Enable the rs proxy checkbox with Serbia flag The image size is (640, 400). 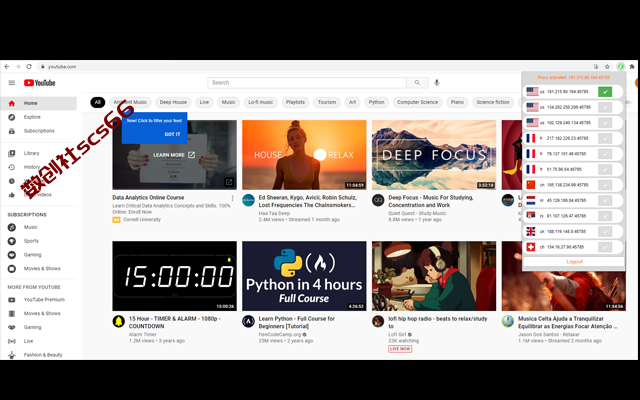pos(605,216)
